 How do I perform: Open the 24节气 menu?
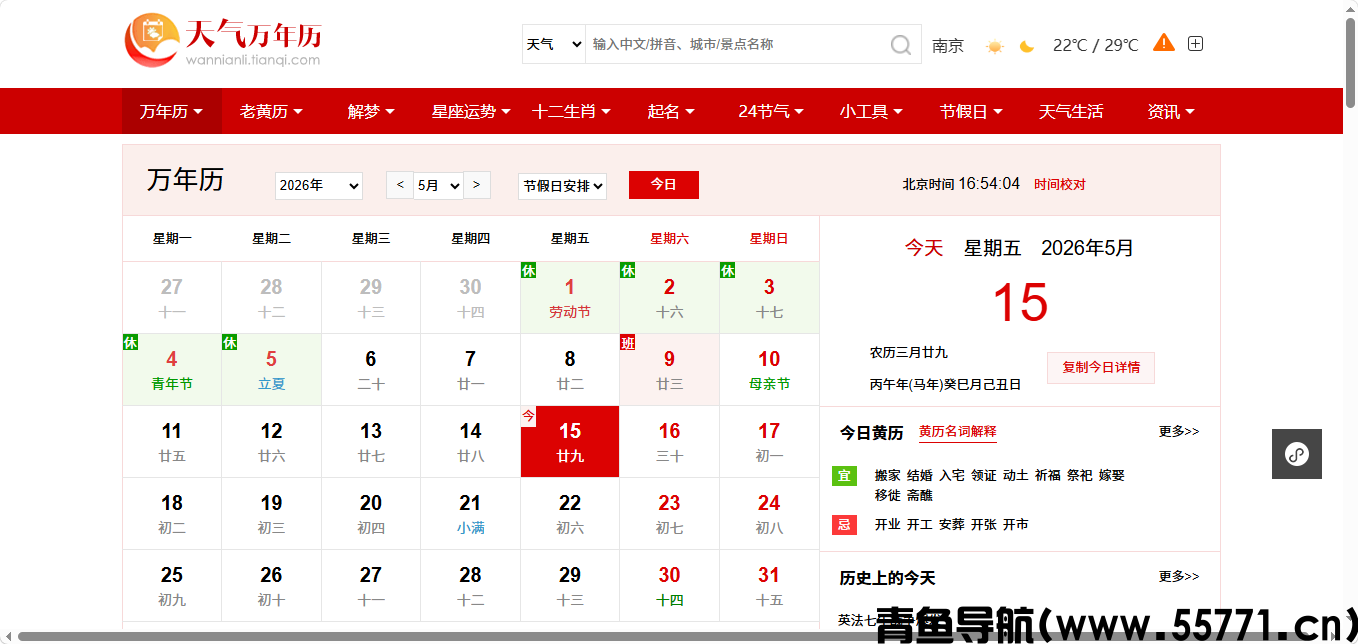click(x=771, y=111)
